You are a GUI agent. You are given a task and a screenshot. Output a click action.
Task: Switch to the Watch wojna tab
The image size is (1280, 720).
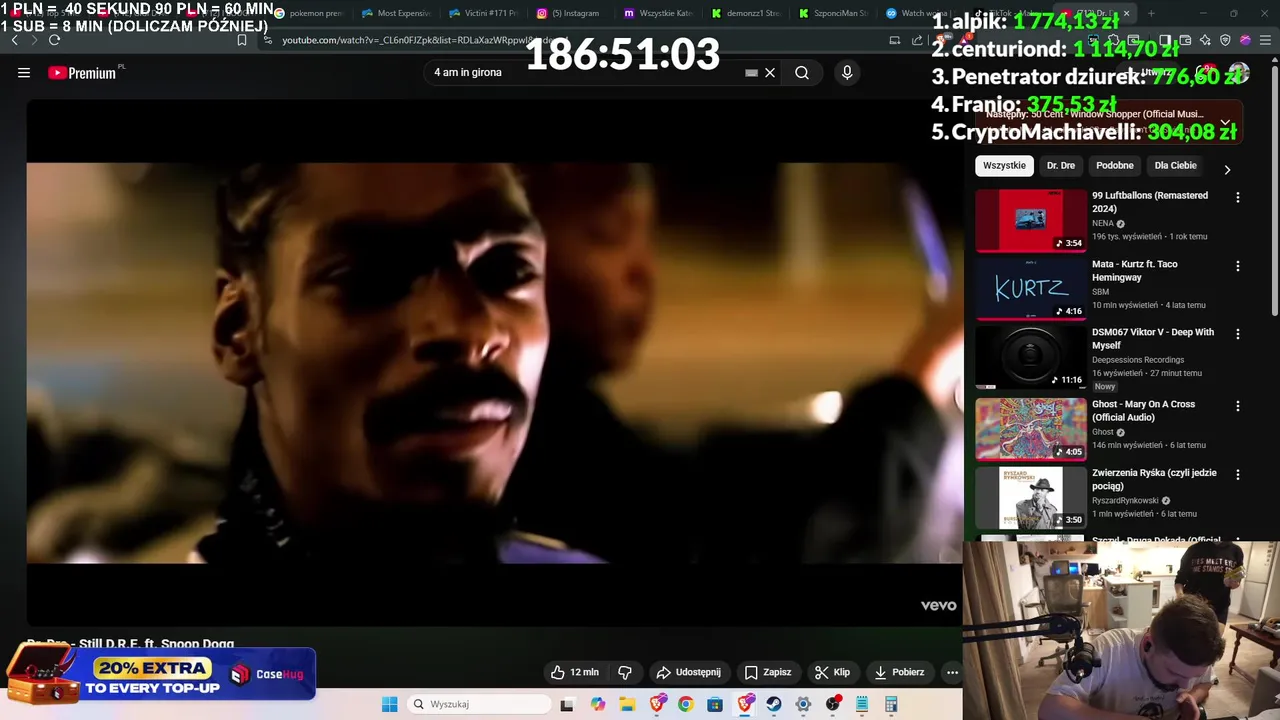pyautogui.click(x=918, y=13)
